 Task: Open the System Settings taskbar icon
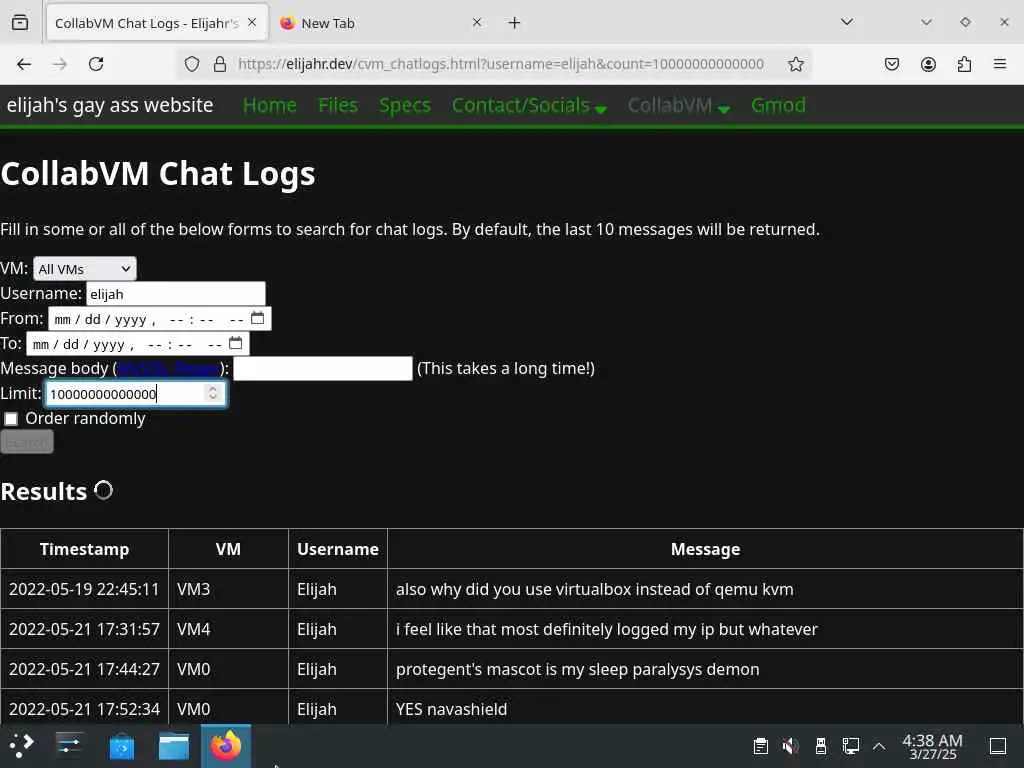point(69,746)
